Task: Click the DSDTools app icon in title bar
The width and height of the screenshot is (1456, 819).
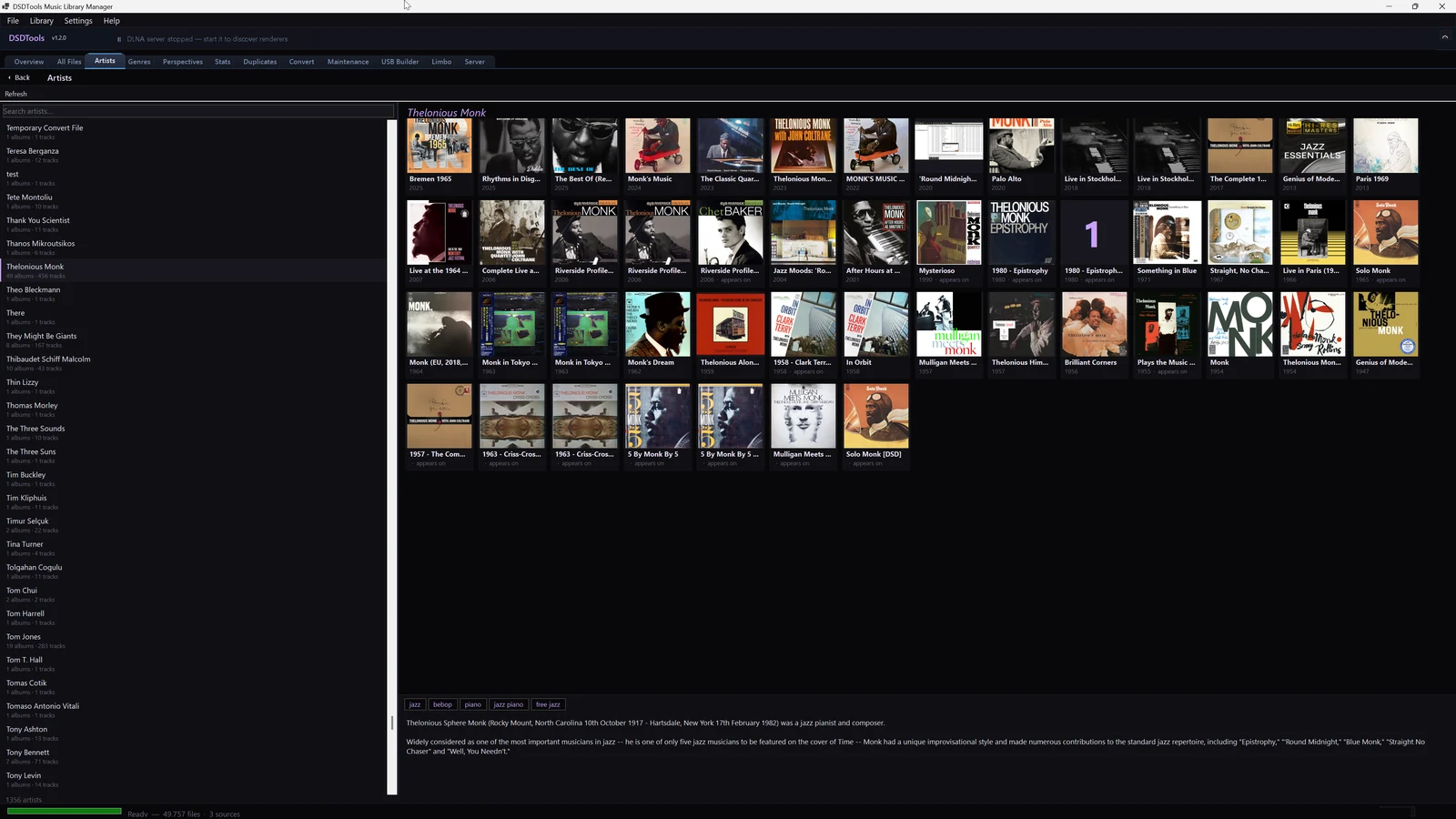Action: (x=5, y=6)
